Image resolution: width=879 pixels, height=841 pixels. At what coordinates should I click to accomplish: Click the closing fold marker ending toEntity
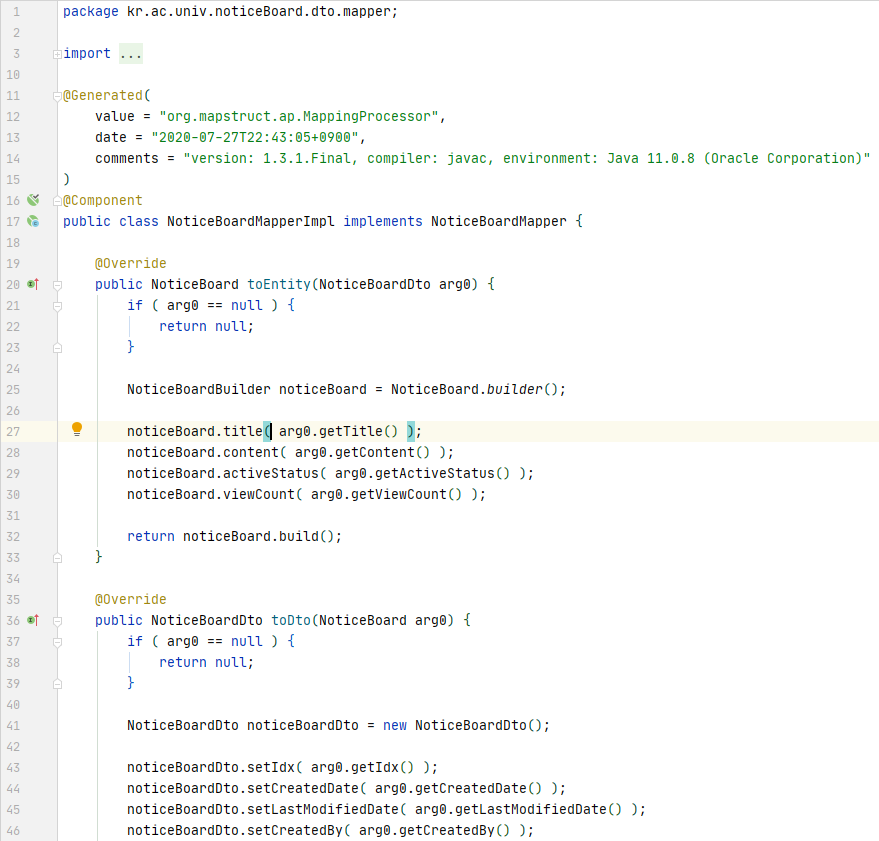pyautogui.click(x=57, y=556)
